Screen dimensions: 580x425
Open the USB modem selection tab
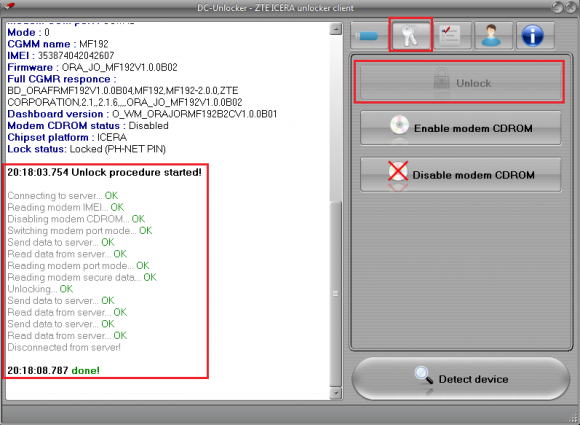tap(368, 36)
